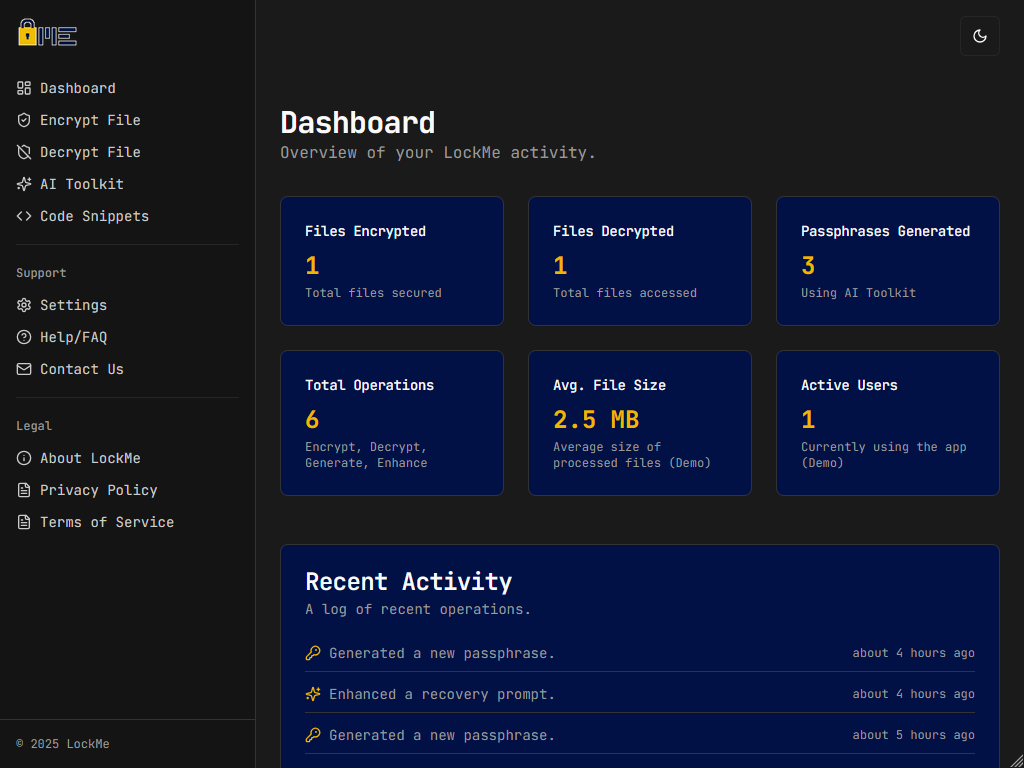The height and width of the screenshot is (768, 1024).
Task: Click the Recent Activity heading
Action: tap(409, 581)
